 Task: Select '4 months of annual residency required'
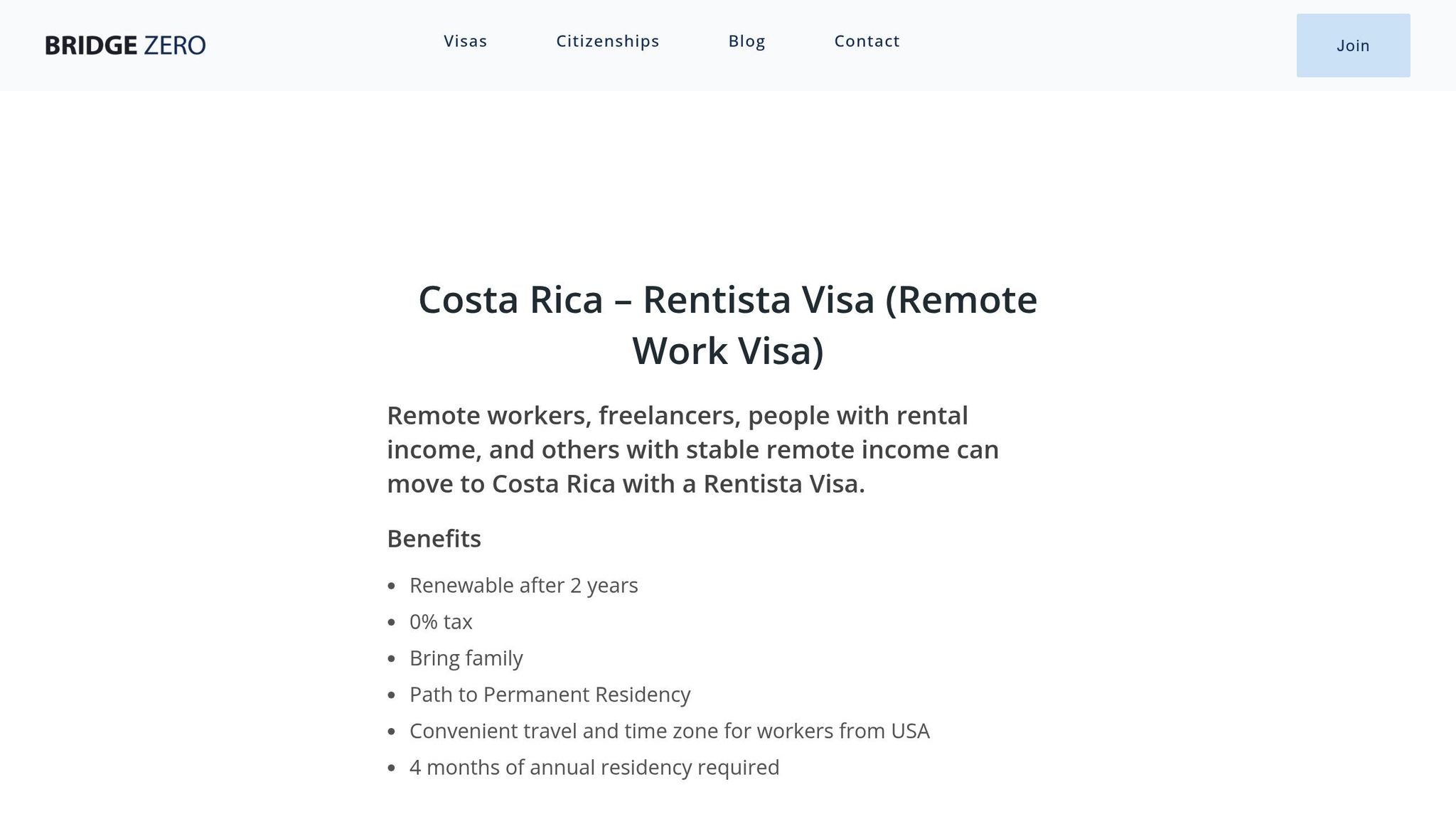tap(594, 767)
